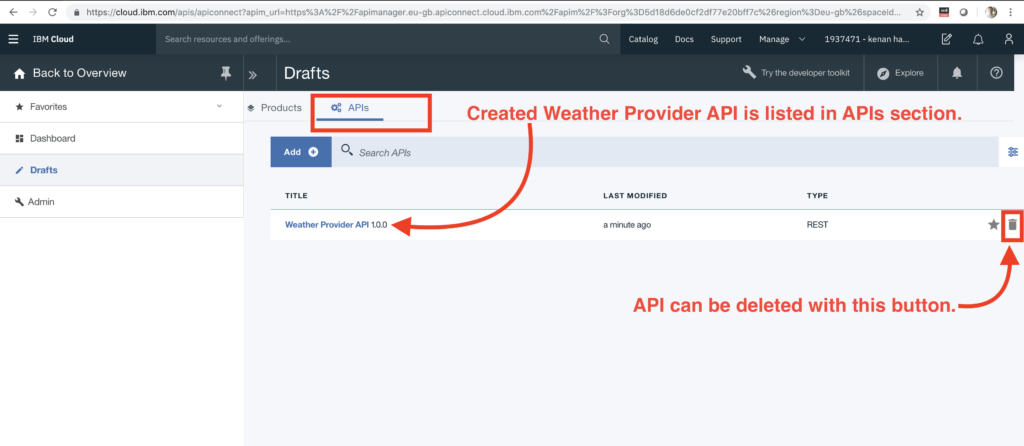Expand navigation with the double chevron
Image resolution: width=1024 pixels, height=446 pixels.
tap(253, 74)
